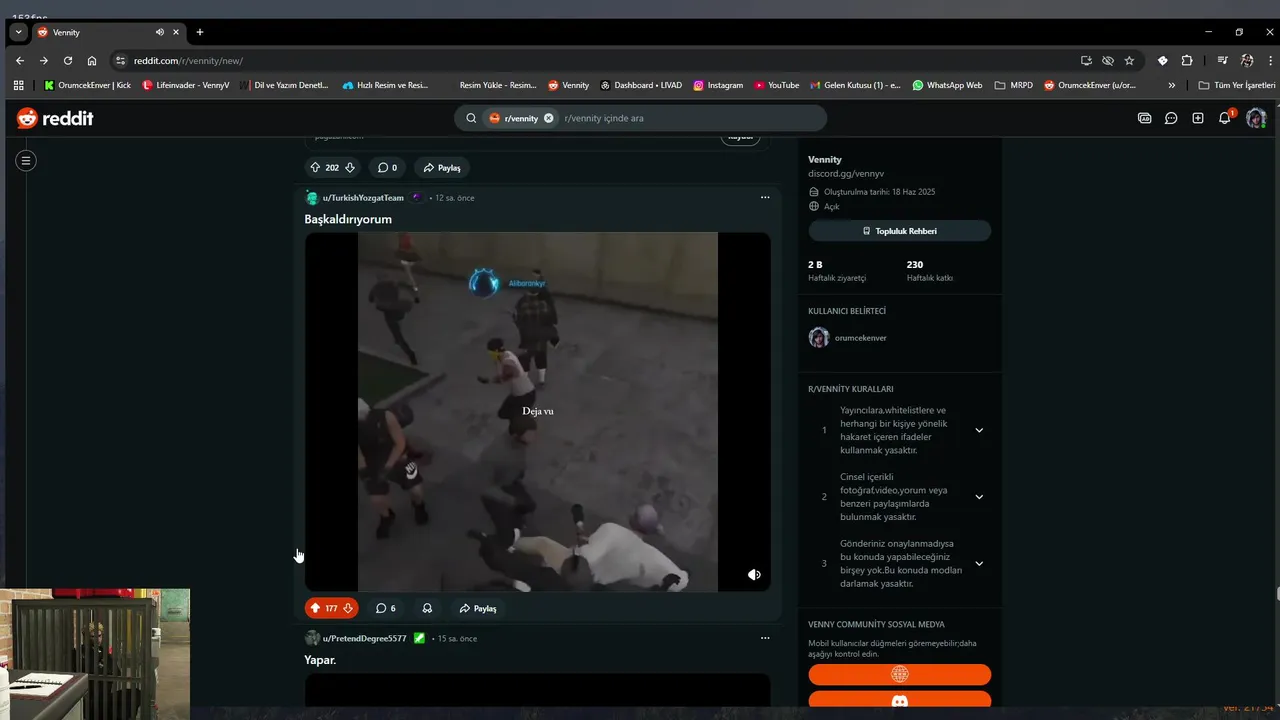Viewport: 1280px width, 720px height.
Task: Open WhatsApp Web bookmark
Action: [948, 85]
